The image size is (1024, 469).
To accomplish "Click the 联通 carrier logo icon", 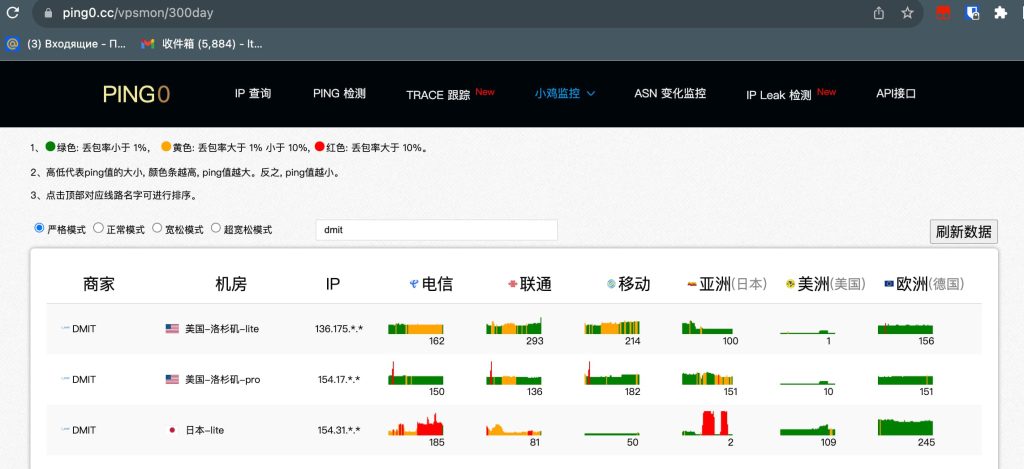I will pyautogui.click(x=513, y=284).
